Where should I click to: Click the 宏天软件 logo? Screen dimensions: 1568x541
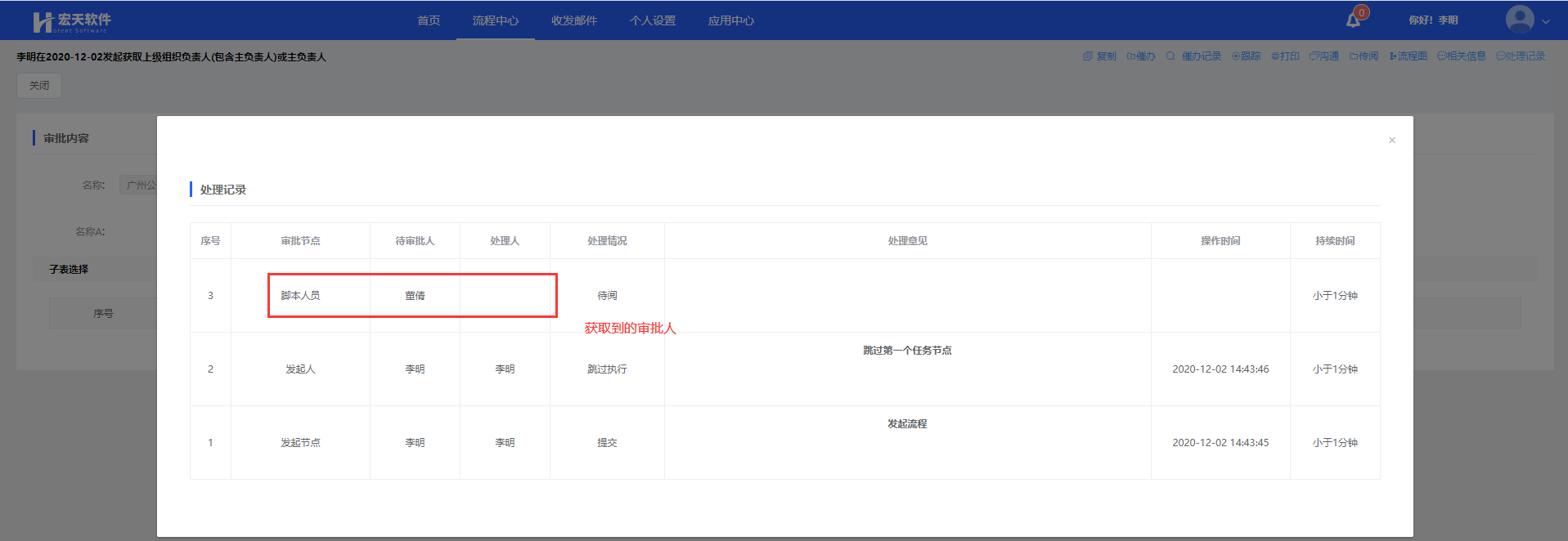(x=72, y=21)
